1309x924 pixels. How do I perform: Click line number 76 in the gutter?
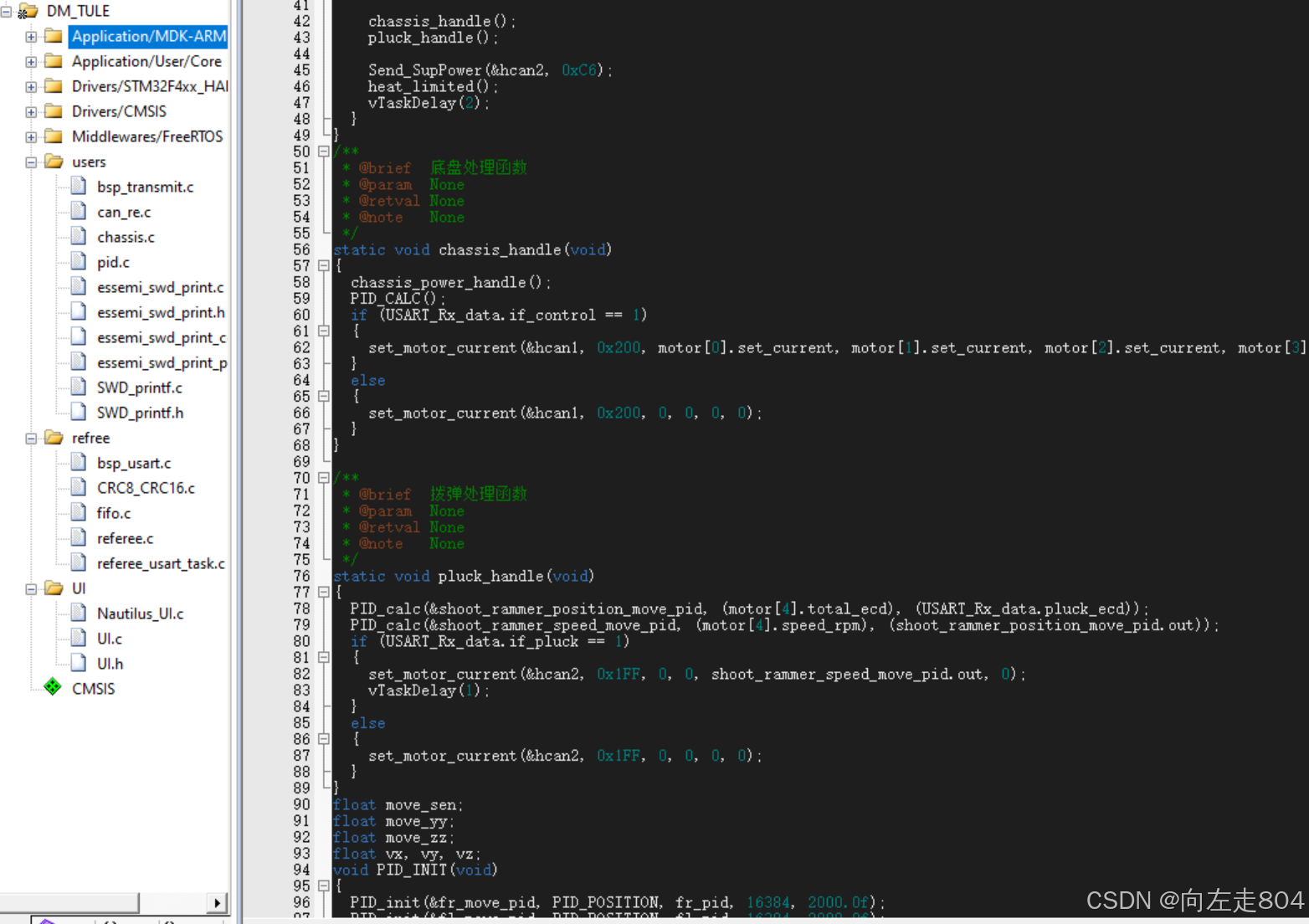click(x=301, y=576)
